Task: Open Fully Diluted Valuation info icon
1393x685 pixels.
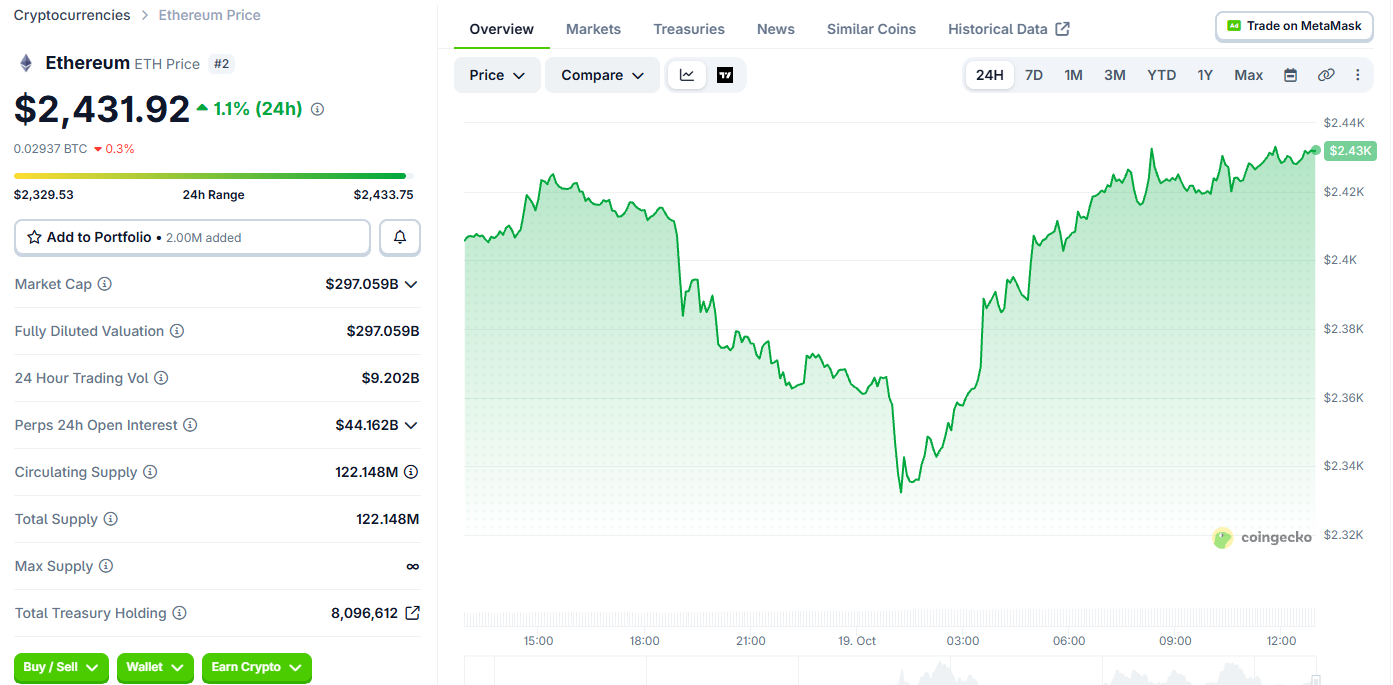Action: (x=177, y=331)
